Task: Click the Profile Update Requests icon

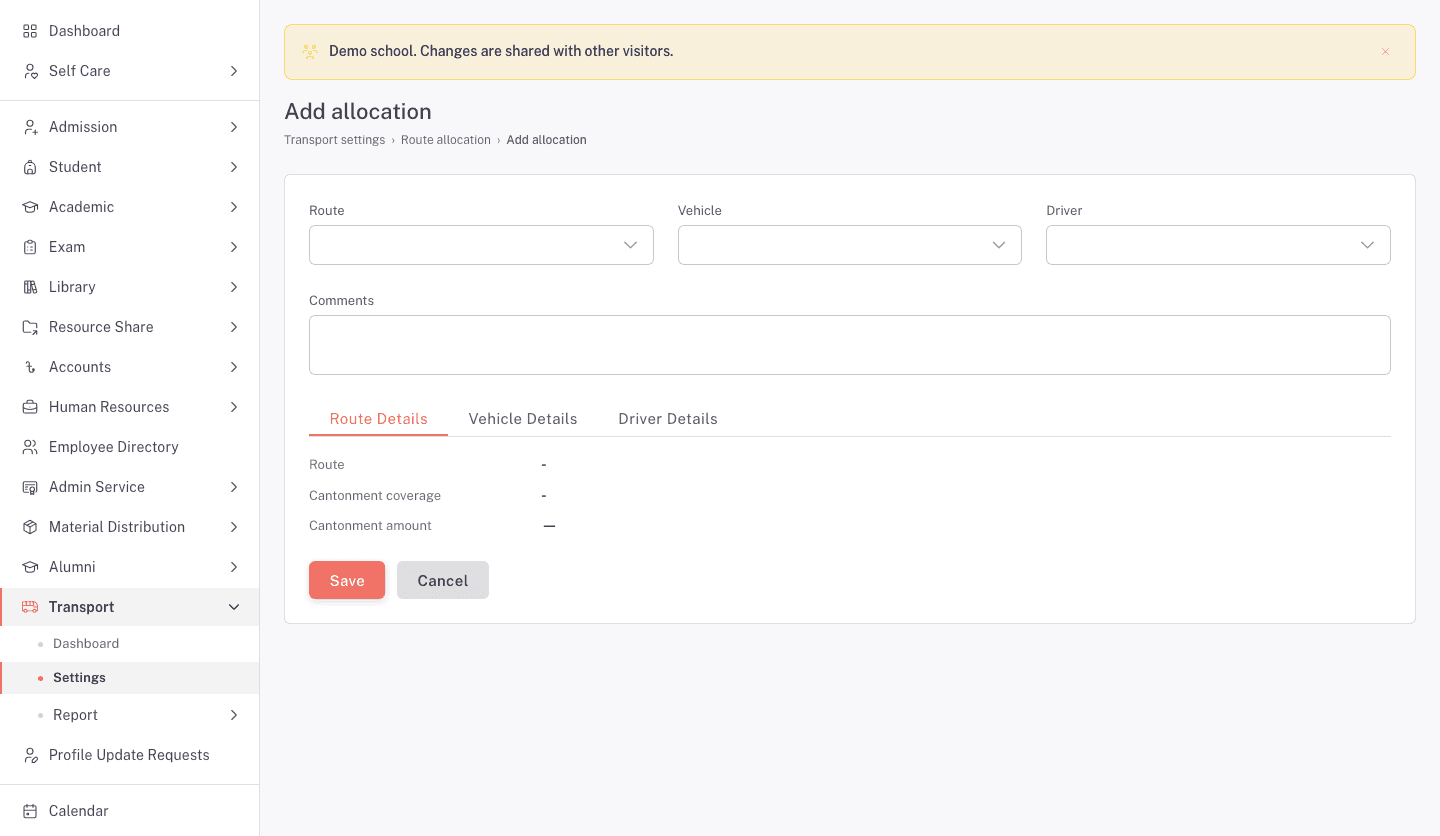Action: (x=30, y=755)
